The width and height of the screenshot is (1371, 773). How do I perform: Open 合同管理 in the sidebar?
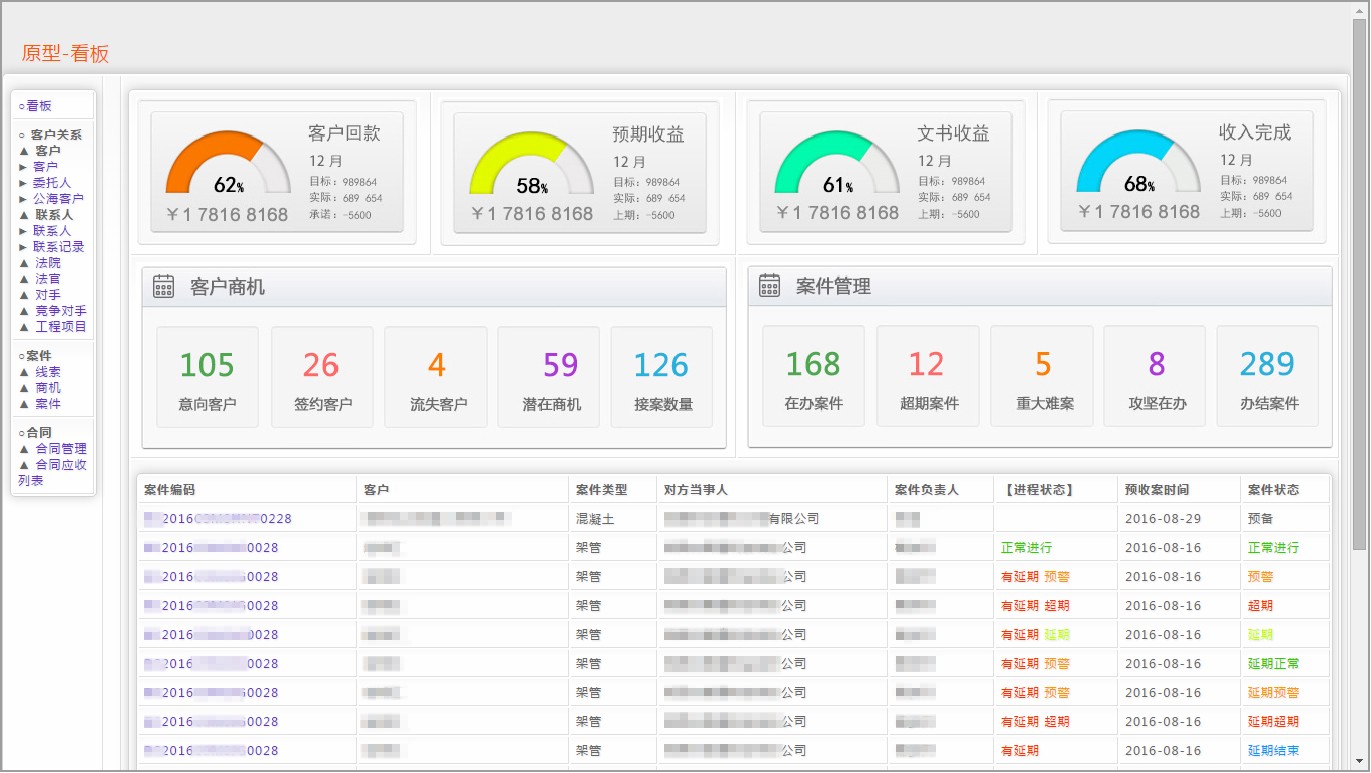click(61, 449)
